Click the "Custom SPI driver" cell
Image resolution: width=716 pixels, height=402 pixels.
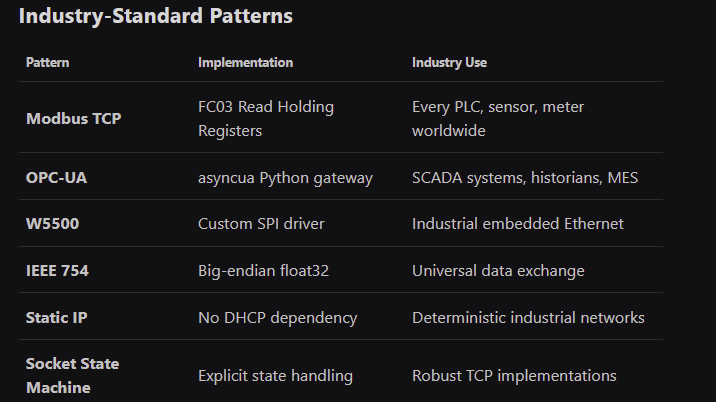tap(258, 224)
